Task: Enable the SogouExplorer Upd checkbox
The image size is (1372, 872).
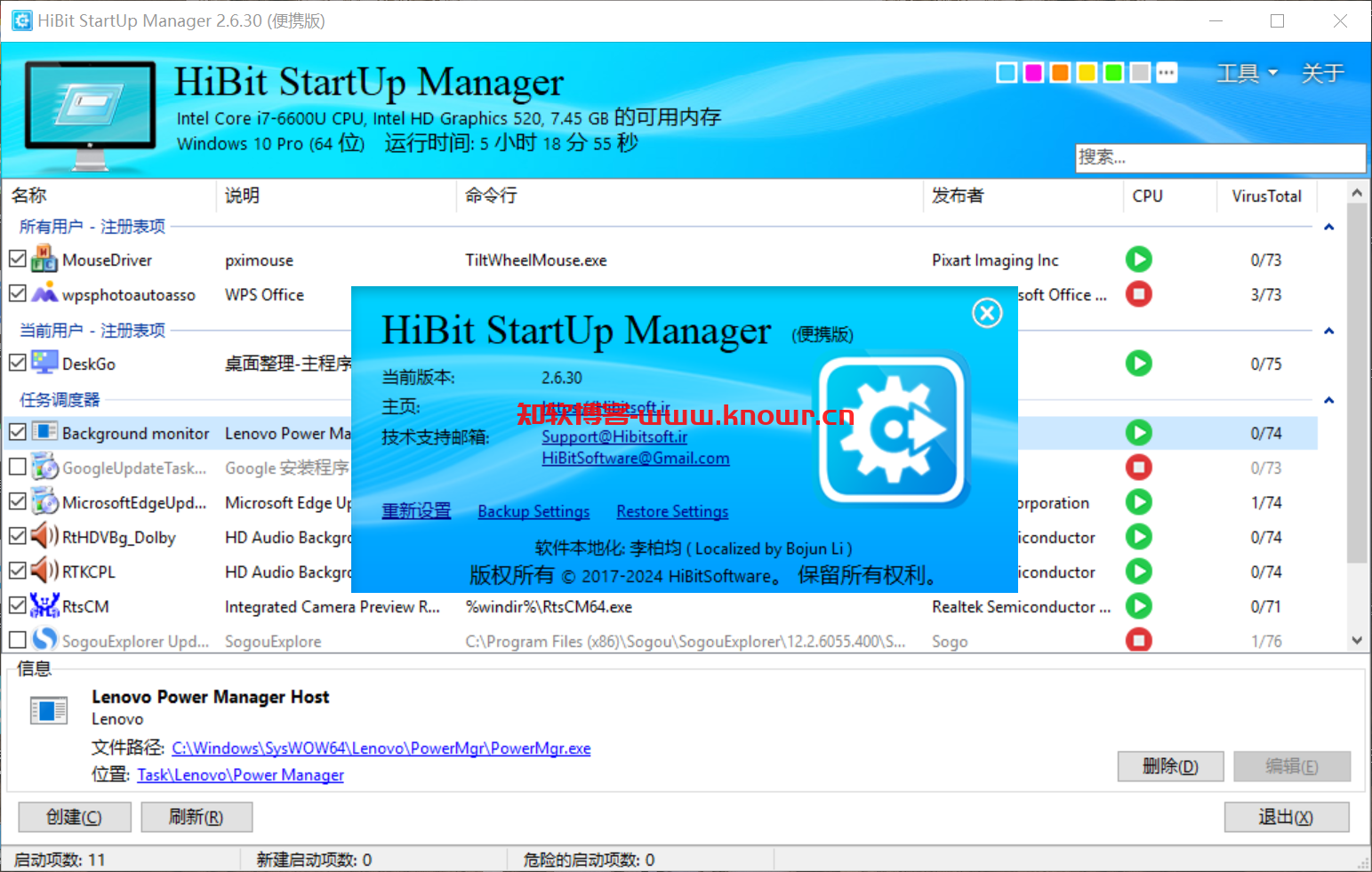Action: click(17, 639)
